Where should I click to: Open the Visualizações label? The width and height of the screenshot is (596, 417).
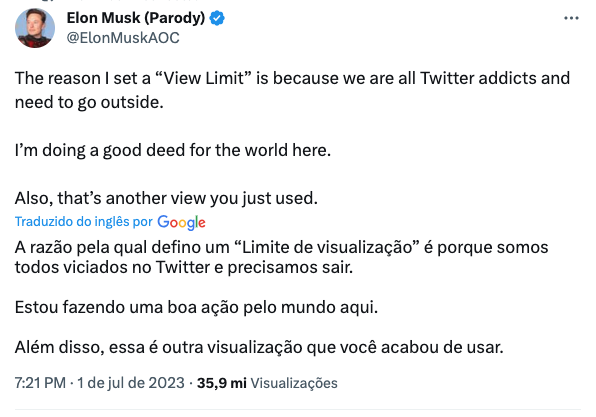(x=294, y=383)
